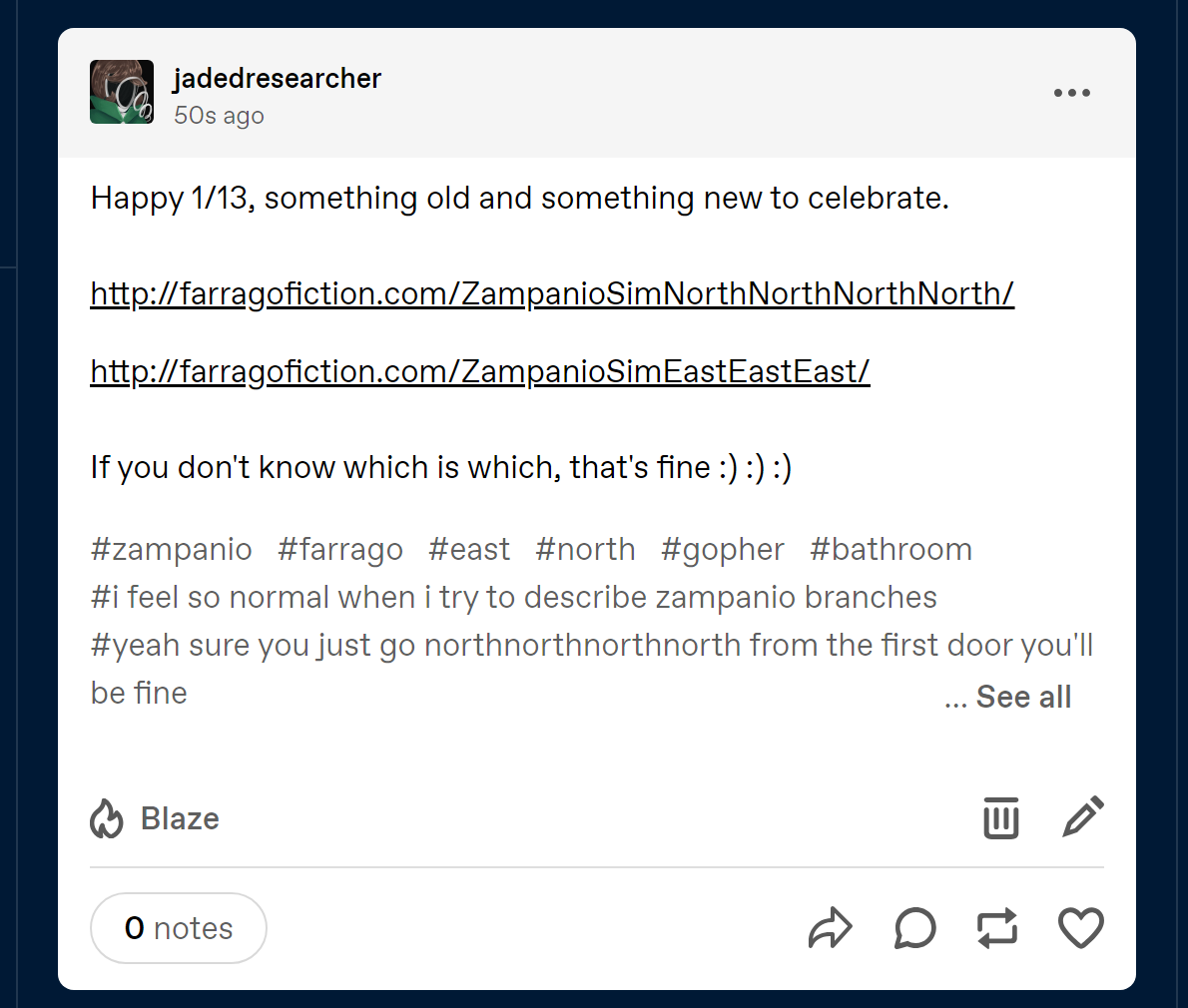Open the ZampanioSimNorthNorthNorthNorth link
1188x1008 pixels.
pyautogui.click(x=552, y=293)
